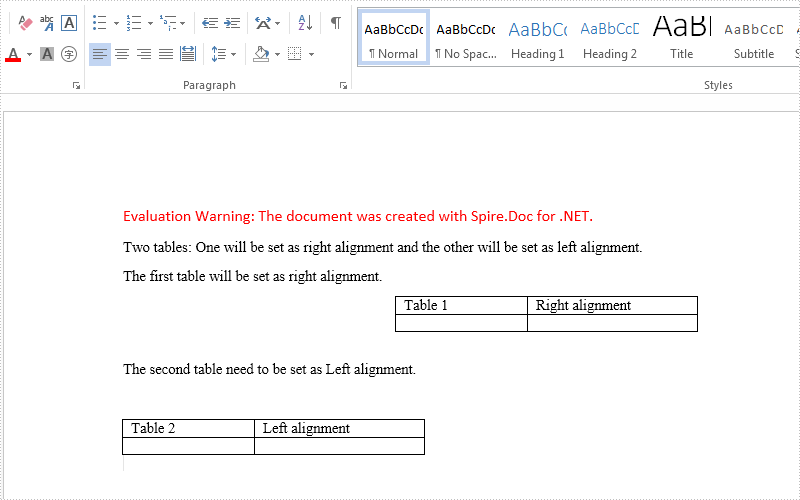Expand the multilevel list dropdown
Viewport: 800px width, 500px height.
[183, 23]
